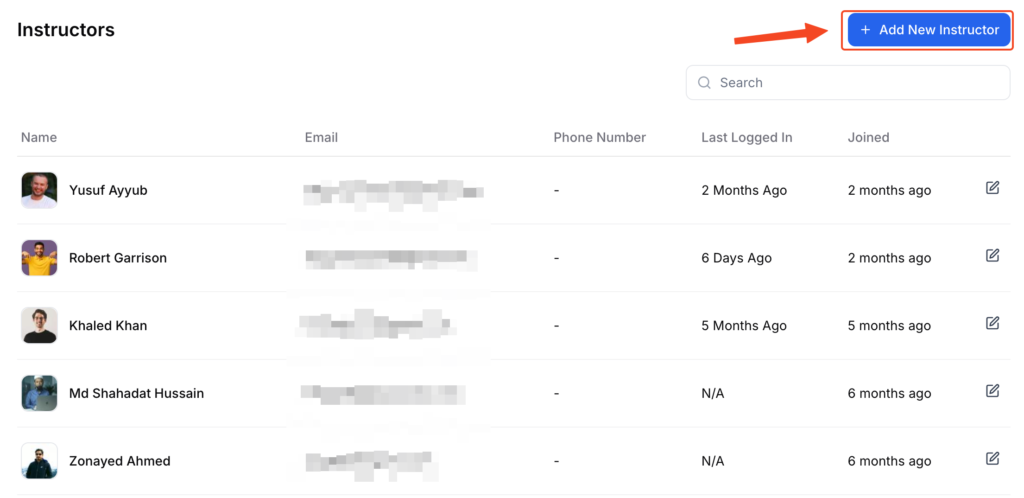Edit Yusuf Ayyub using pencil icon
This screenshot has width=1024, height=498.
(x=992, y=188)
